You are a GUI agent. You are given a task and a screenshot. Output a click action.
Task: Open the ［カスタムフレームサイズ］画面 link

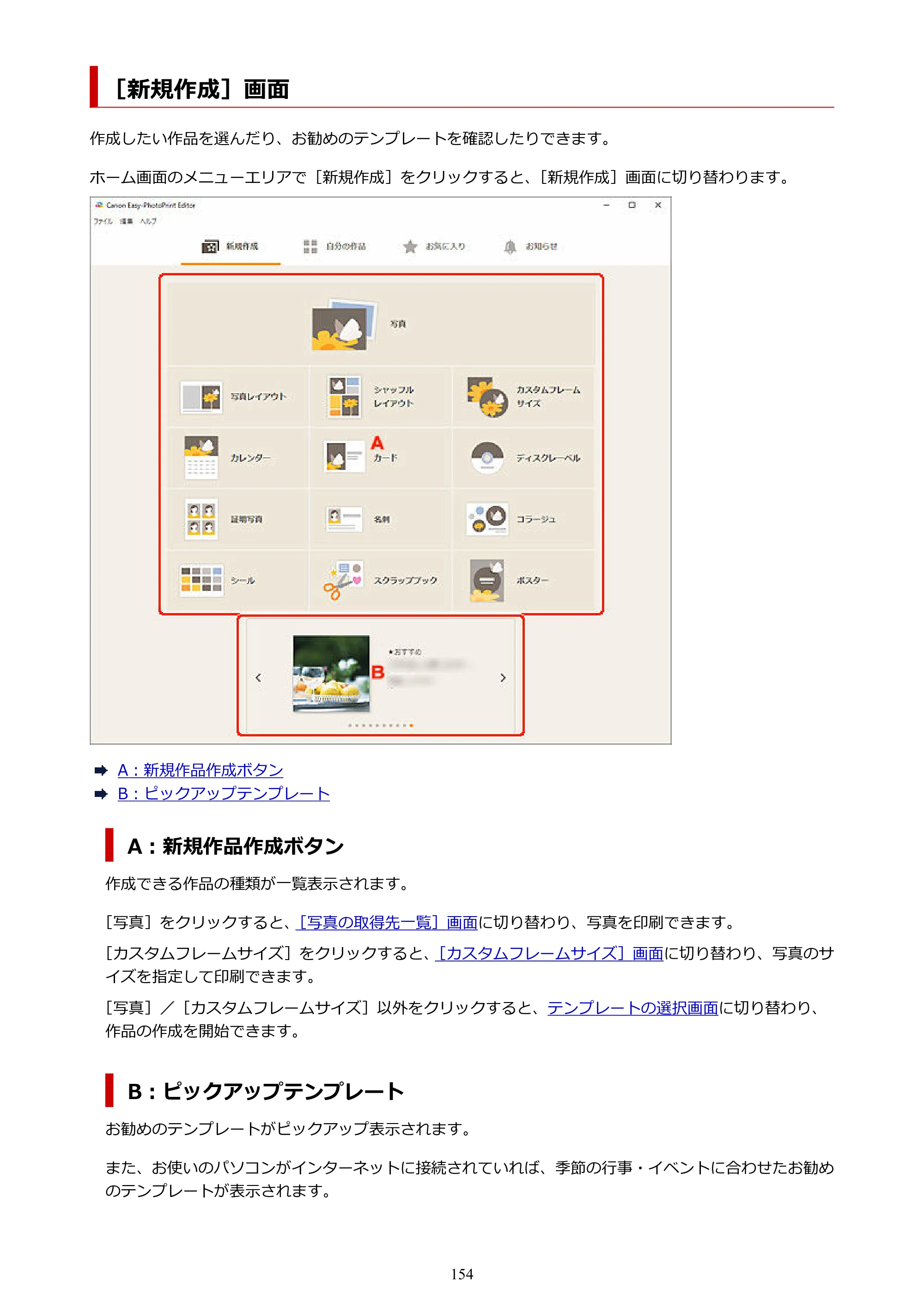pos(549,954)
